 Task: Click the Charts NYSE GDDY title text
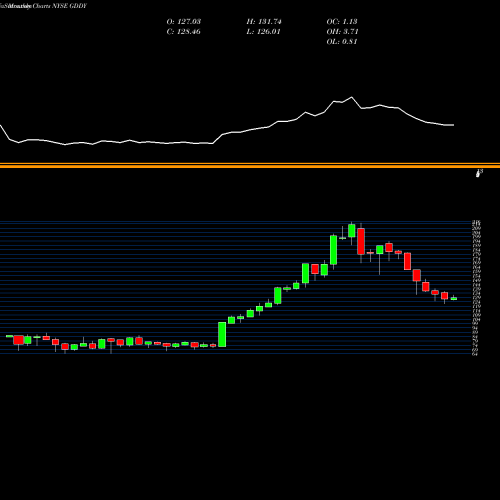point(59,6)
